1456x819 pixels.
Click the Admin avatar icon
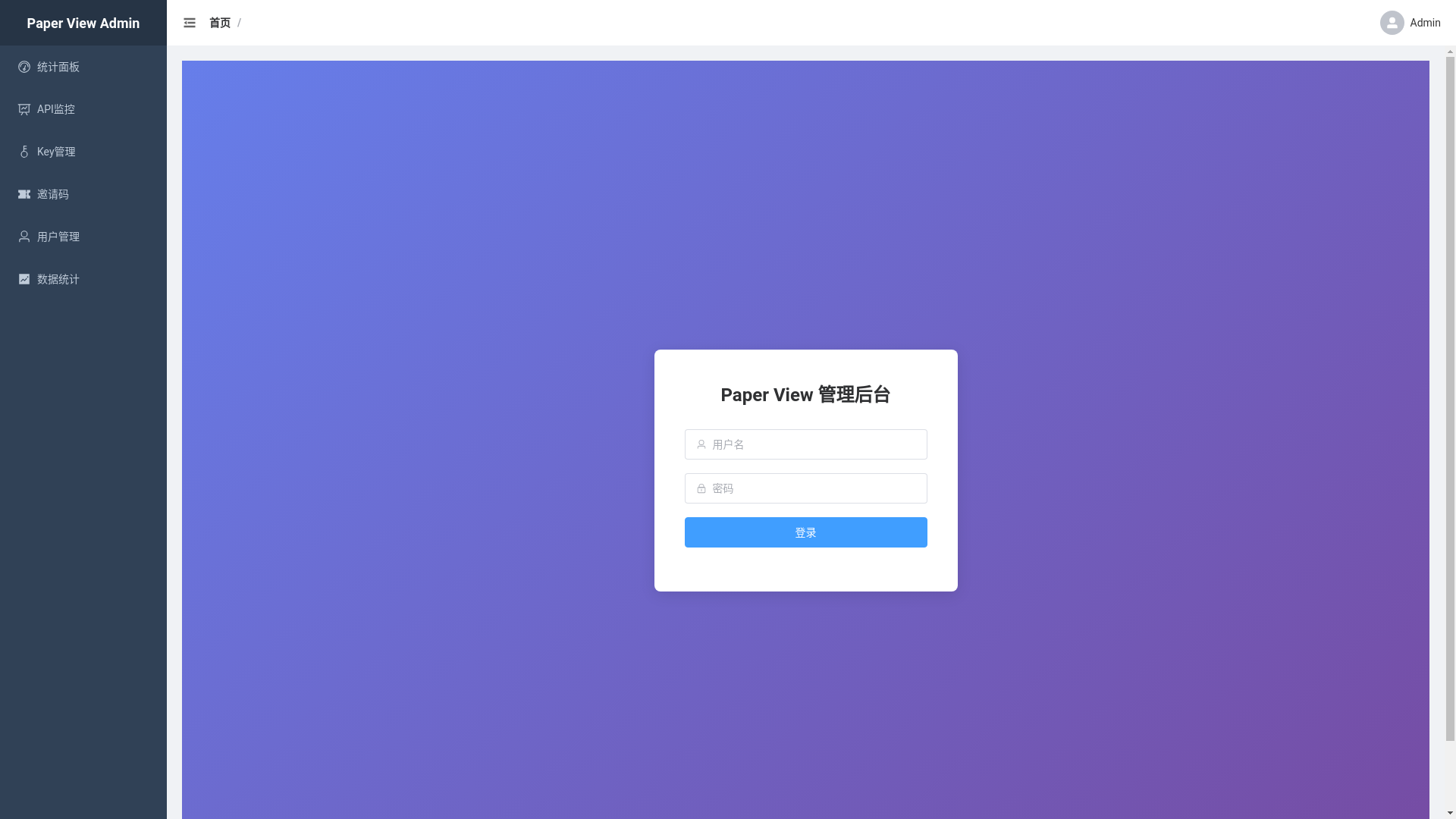tap(1392, 23)
